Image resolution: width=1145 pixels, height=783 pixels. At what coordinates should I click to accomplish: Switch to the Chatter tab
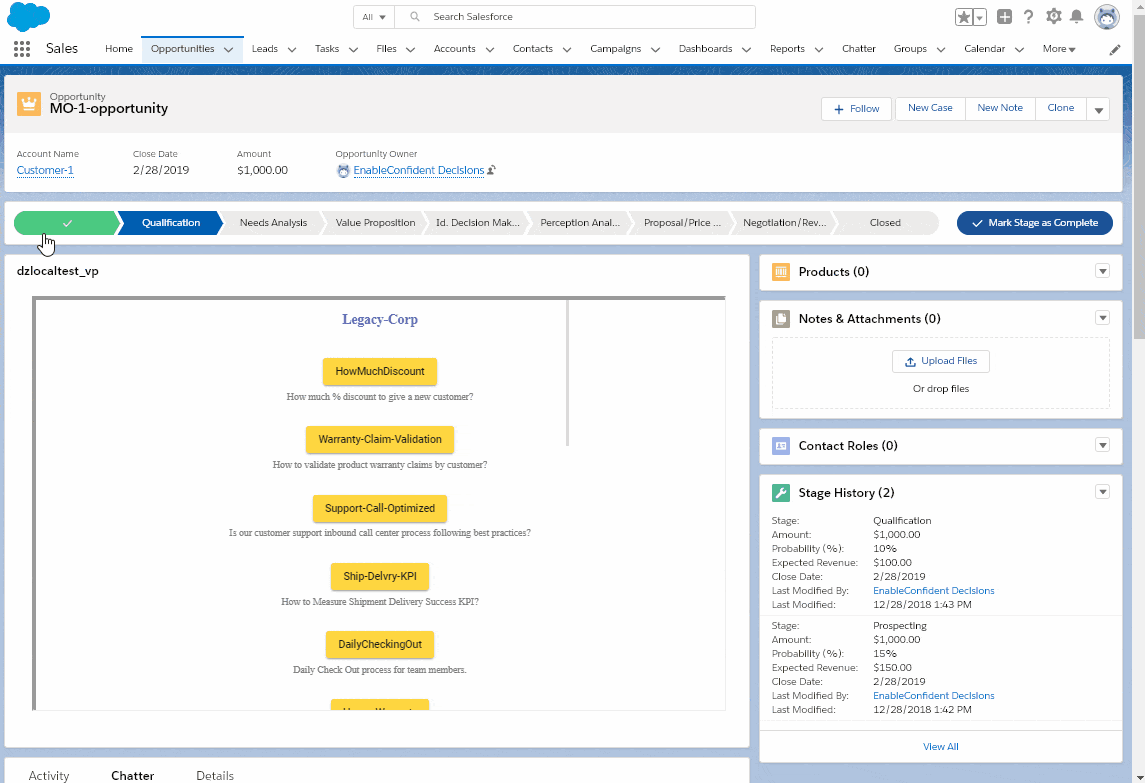[132, 774]
